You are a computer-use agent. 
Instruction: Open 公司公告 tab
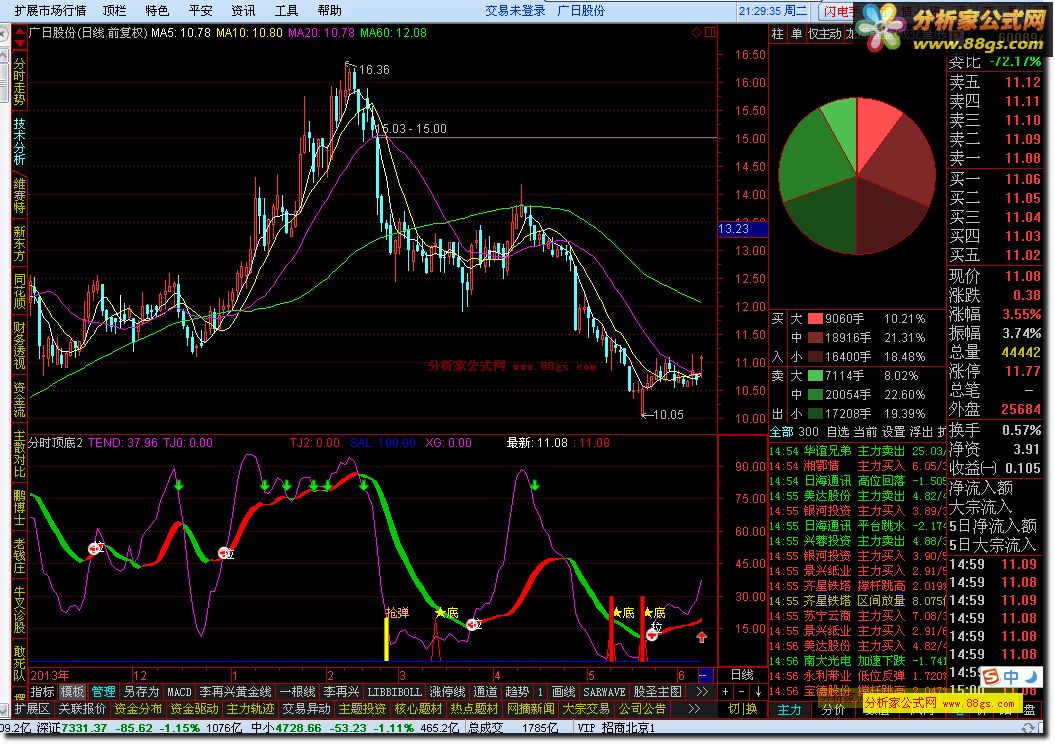tap(642, 708)
